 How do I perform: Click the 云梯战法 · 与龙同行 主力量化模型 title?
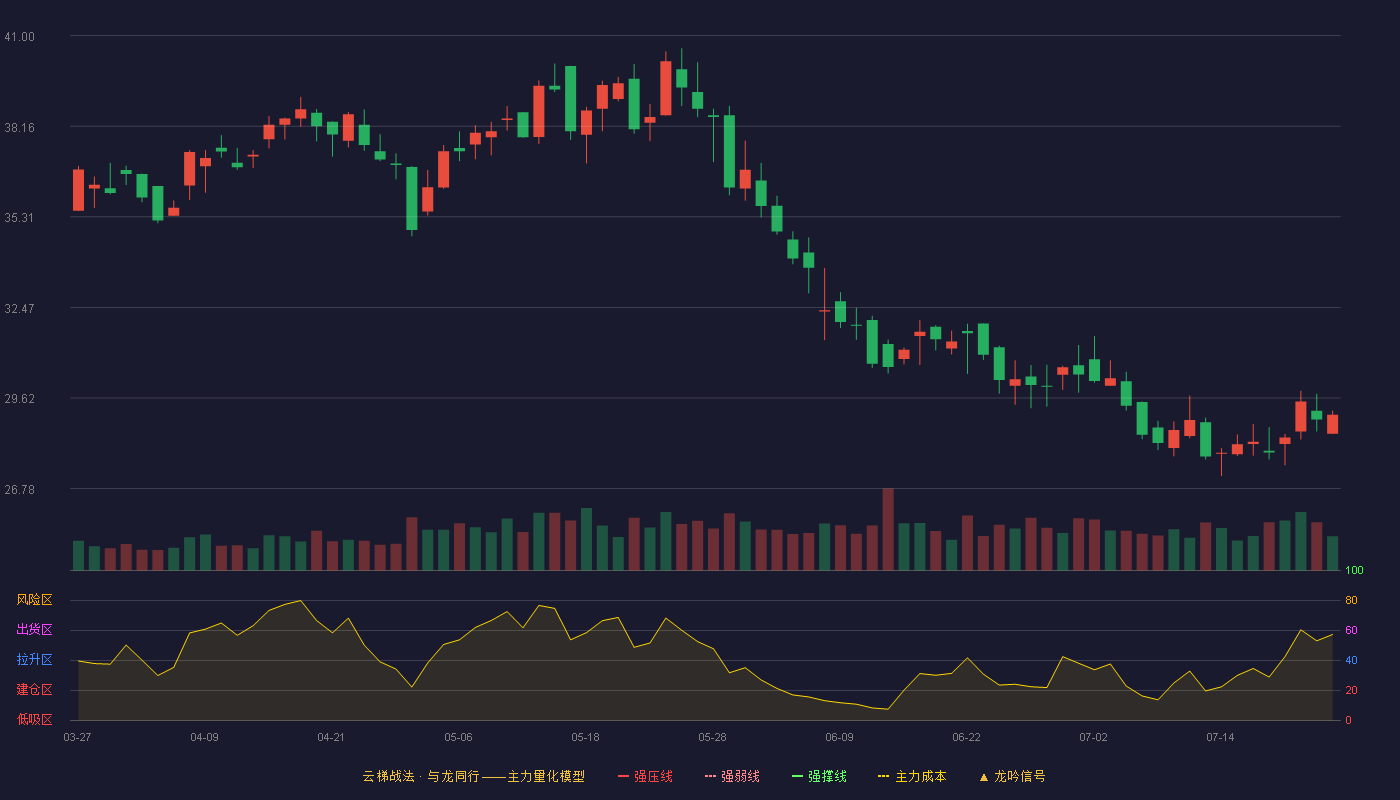pyautogui.click(x=473, y=776)
